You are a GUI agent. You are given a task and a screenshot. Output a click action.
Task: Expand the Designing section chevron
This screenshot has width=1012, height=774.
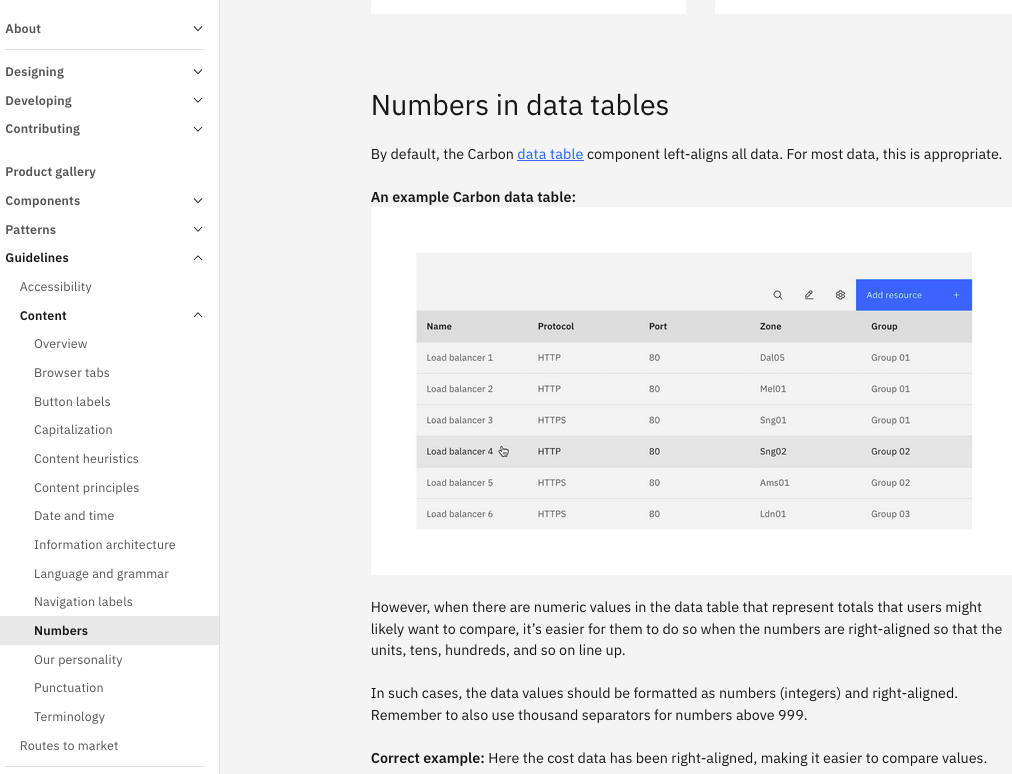click(198, 72)
